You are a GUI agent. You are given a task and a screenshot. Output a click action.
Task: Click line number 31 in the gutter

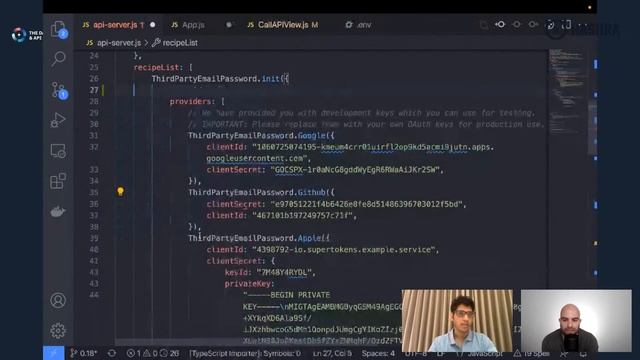pyautogui.click(x=94, y=136)
